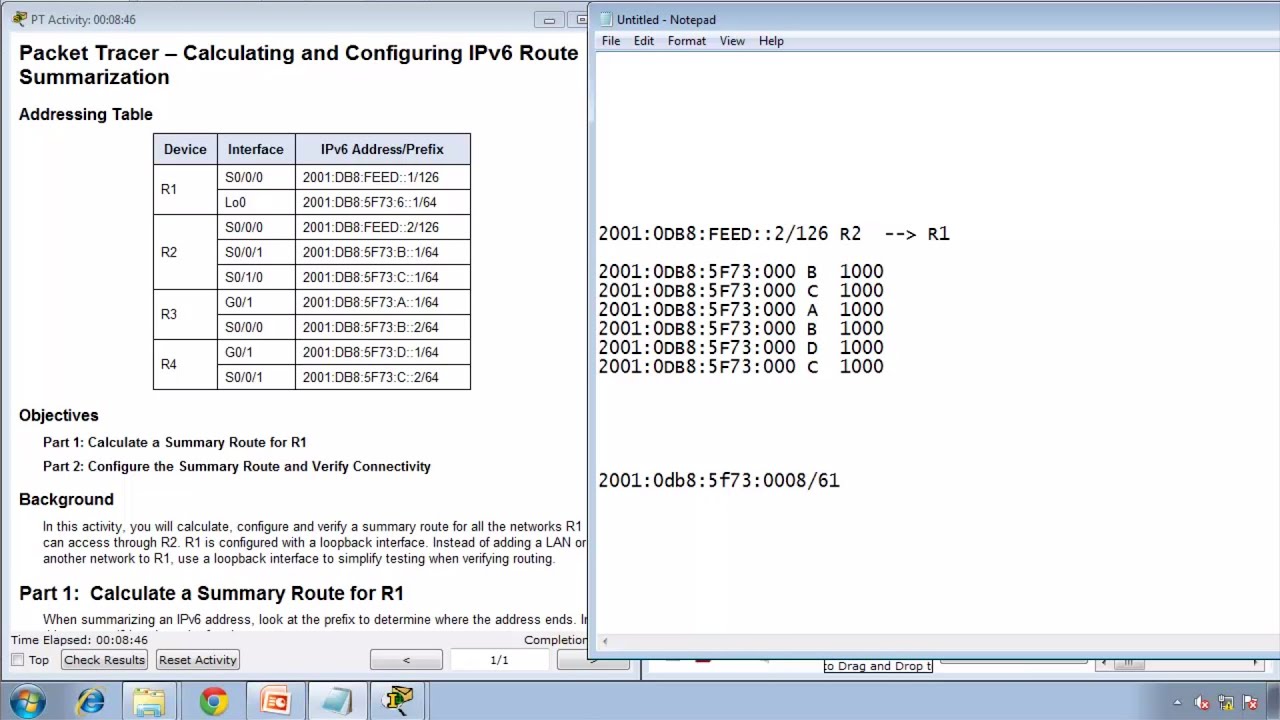
Task: Click Check Results button
Action: (105, 660)
